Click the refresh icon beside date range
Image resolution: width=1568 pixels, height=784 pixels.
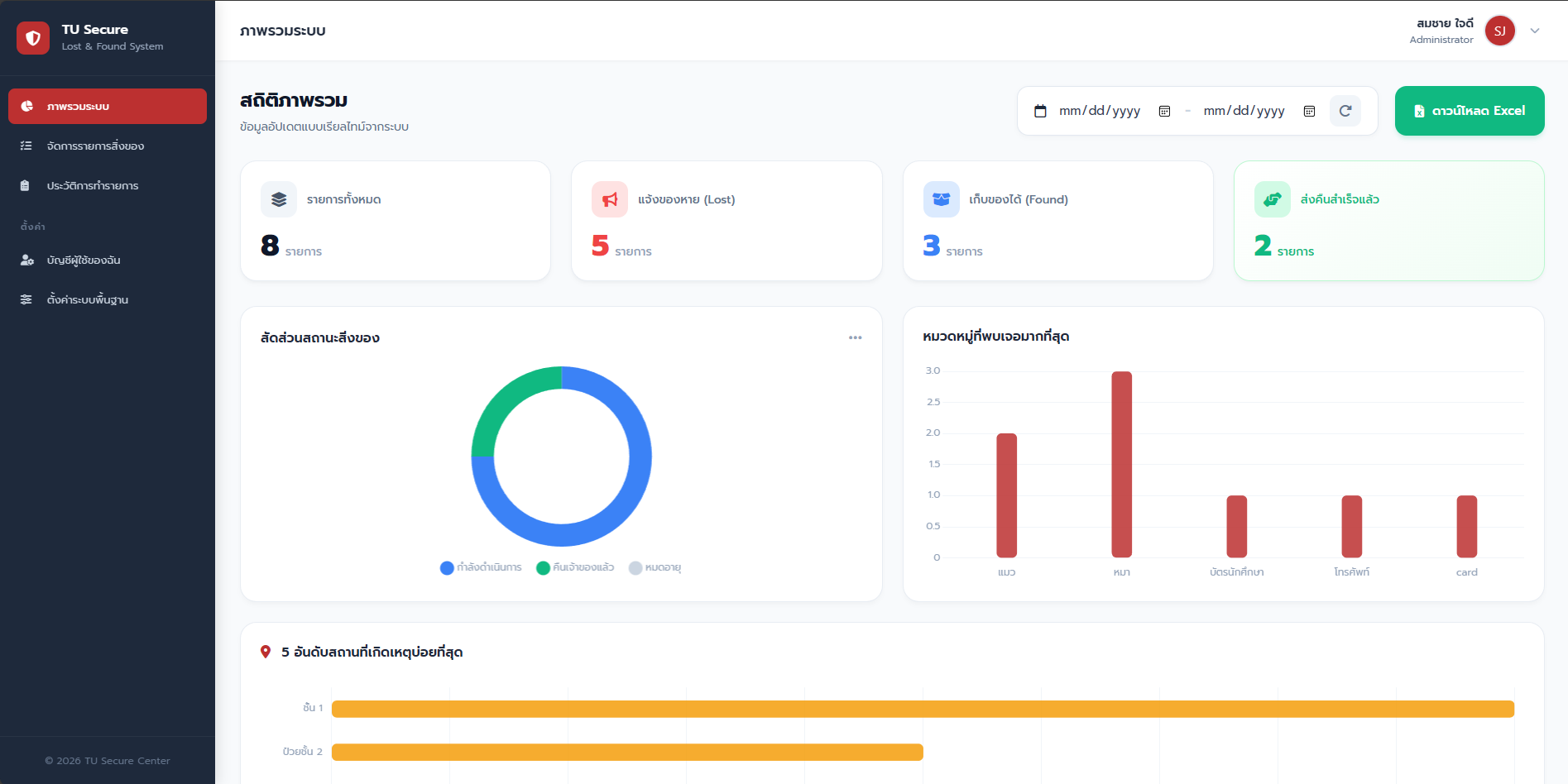coord(1345,111)
